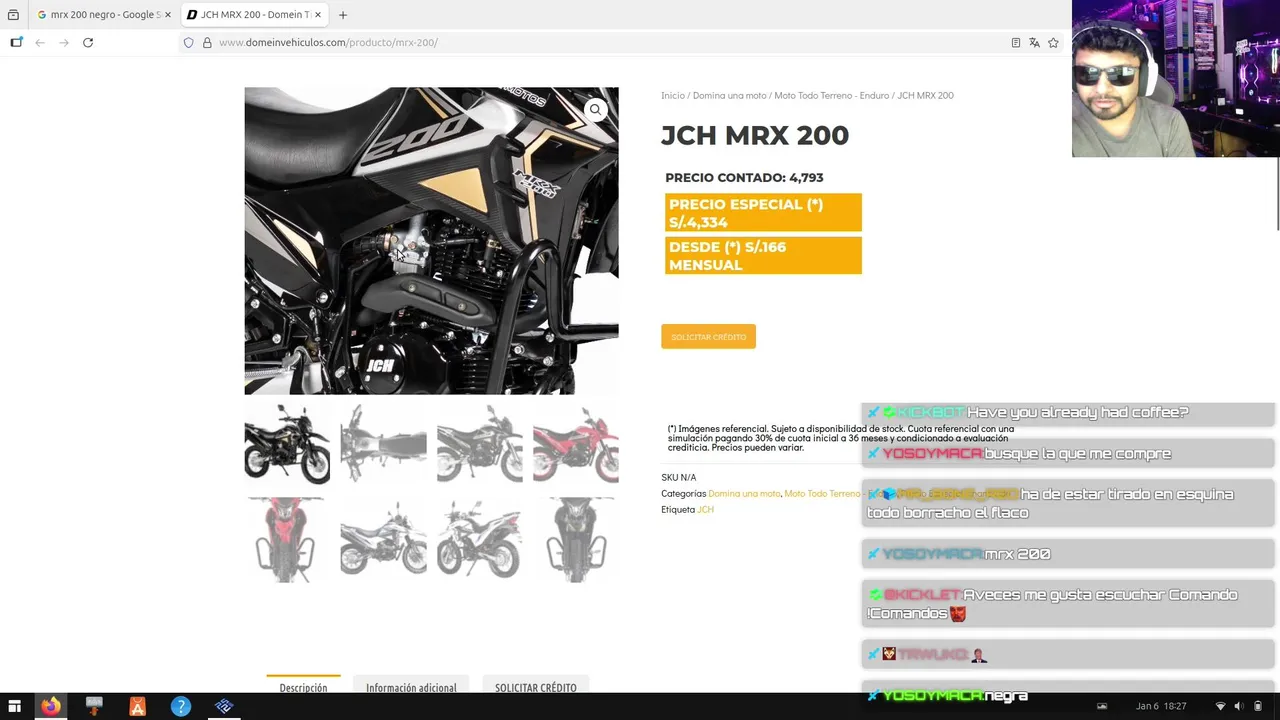1280x720 pixels.
Task: Bookmark this page with the star
Action: click(1053, 42)
